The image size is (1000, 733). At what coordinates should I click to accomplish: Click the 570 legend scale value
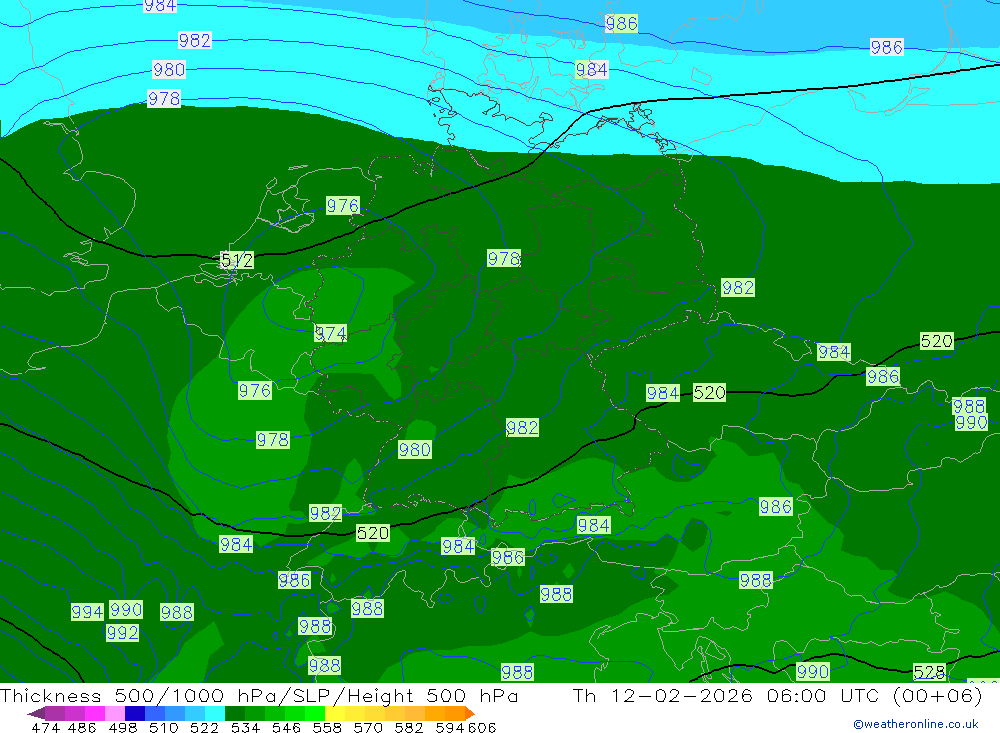tap(368, 727)
